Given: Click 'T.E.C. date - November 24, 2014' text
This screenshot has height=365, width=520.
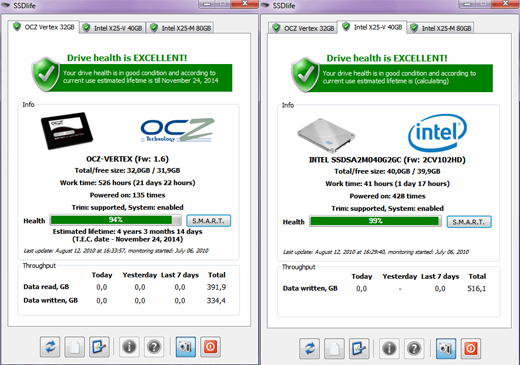Looking at the screenshot, I should click(x=127, y=239).
